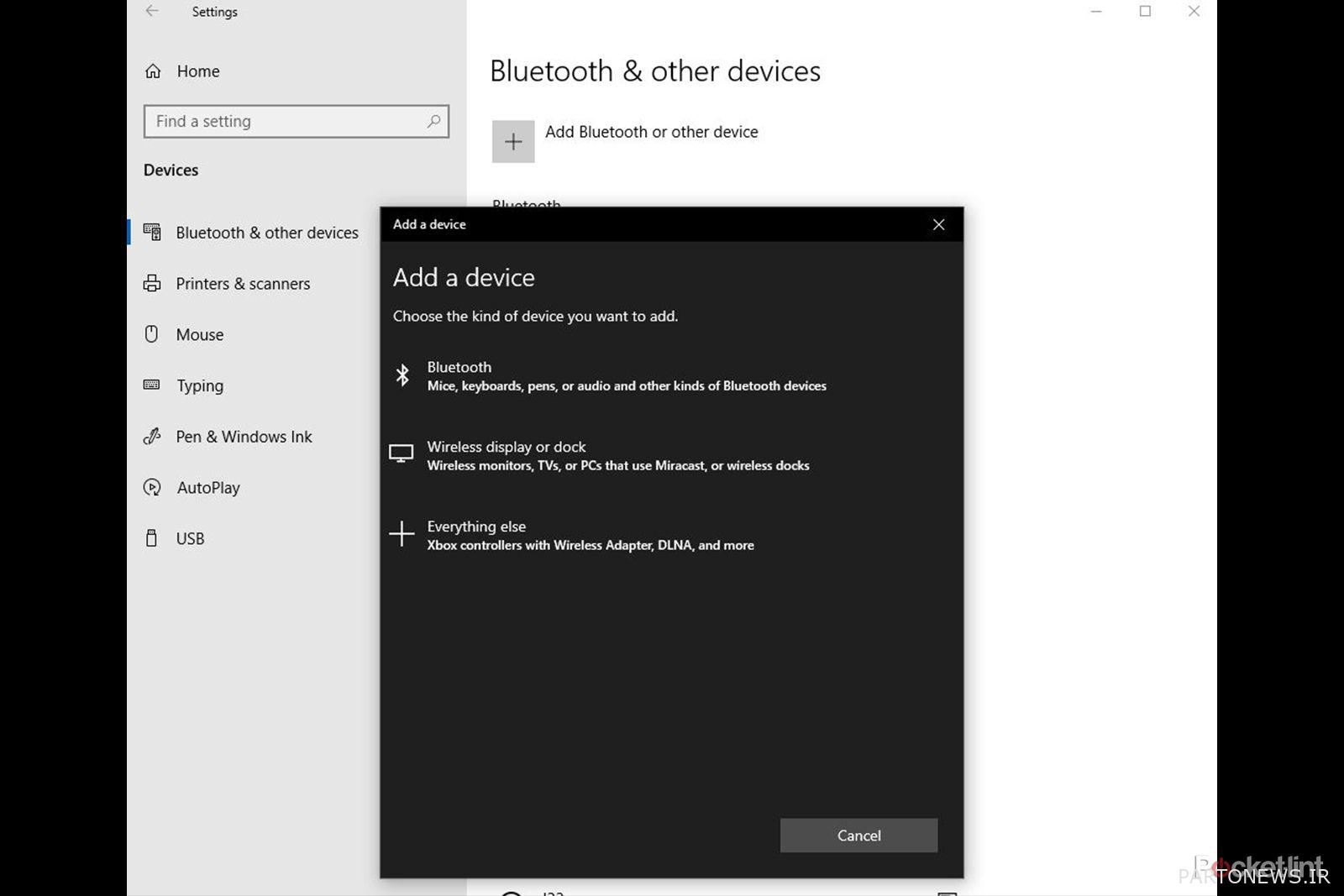Choose Wireless display or dock option
The width and height of the screenshot is (1344, 896).
pos(617,455)
